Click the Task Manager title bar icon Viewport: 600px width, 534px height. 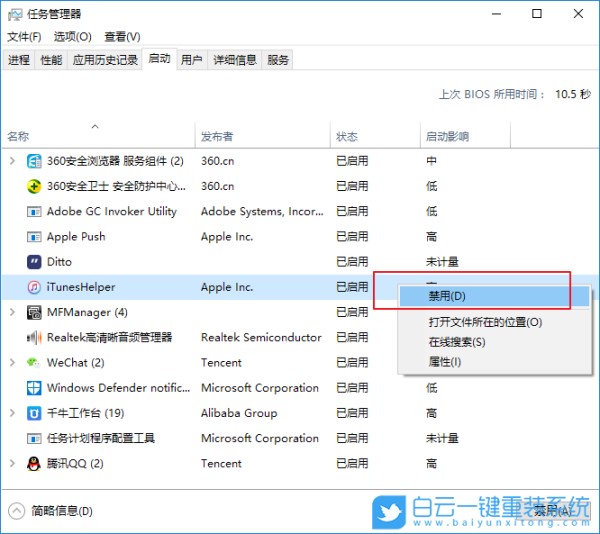point(15,15)
